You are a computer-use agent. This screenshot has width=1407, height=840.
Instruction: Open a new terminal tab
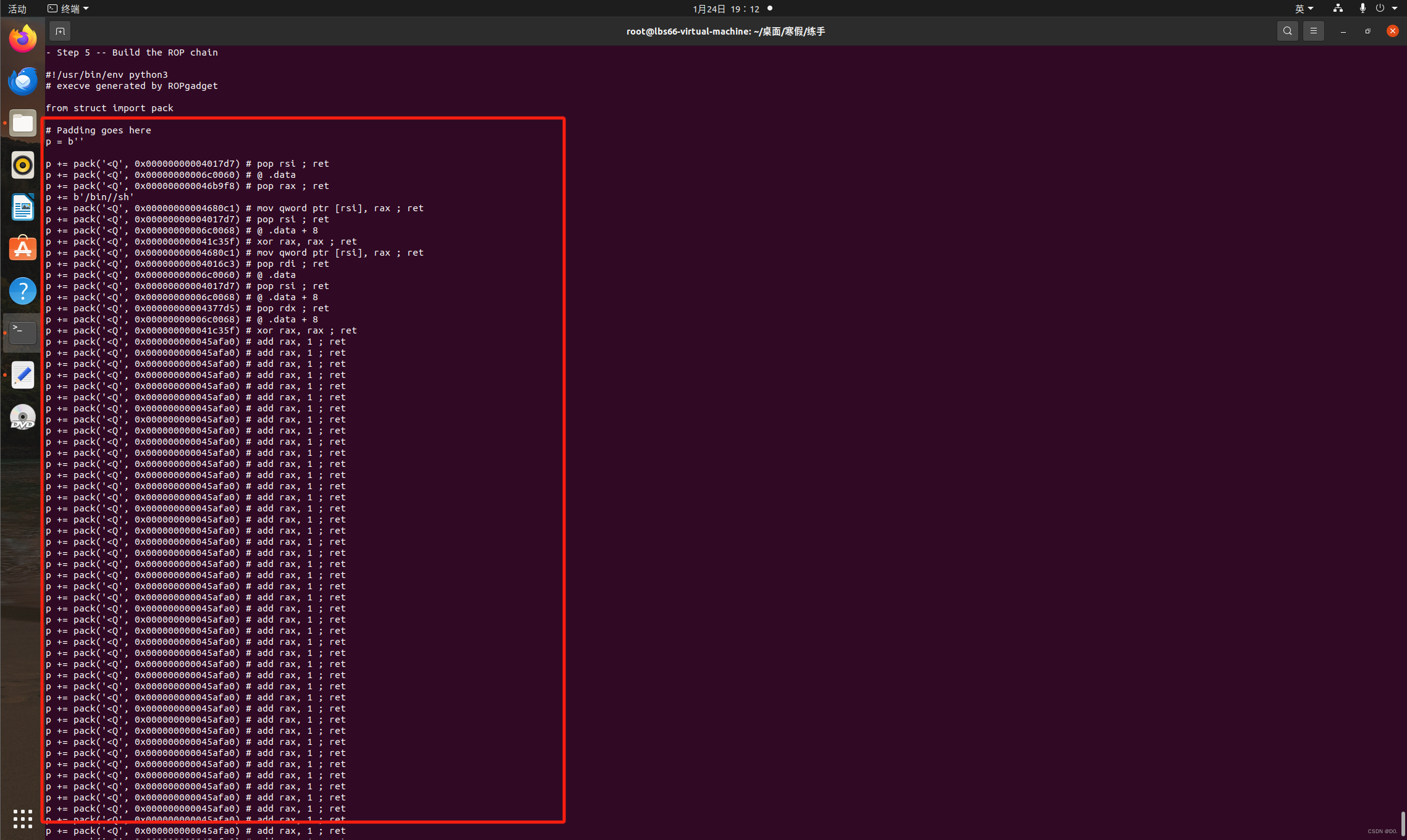[60, 31]
